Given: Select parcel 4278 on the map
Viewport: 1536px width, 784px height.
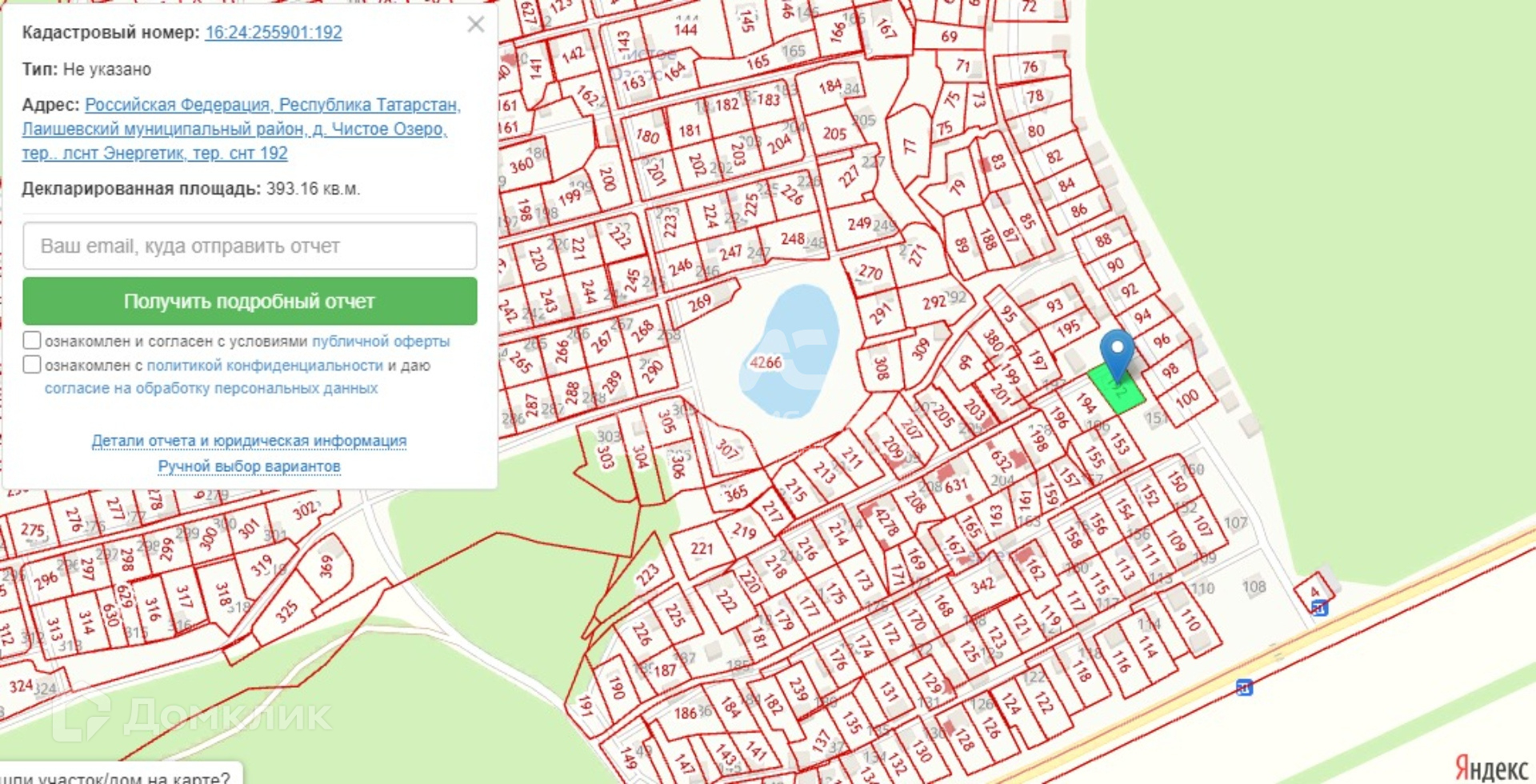Looking at the screenshot, I should (886, 522).
